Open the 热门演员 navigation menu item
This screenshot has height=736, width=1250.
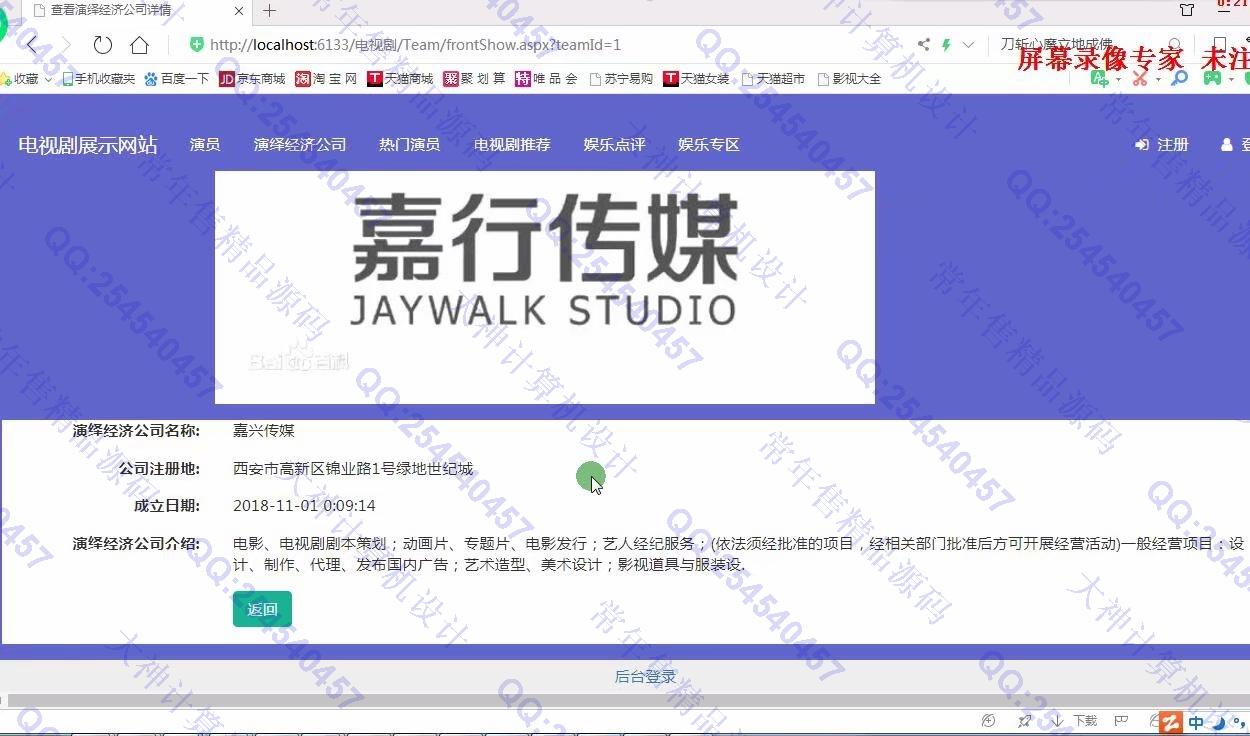point(409,145)
